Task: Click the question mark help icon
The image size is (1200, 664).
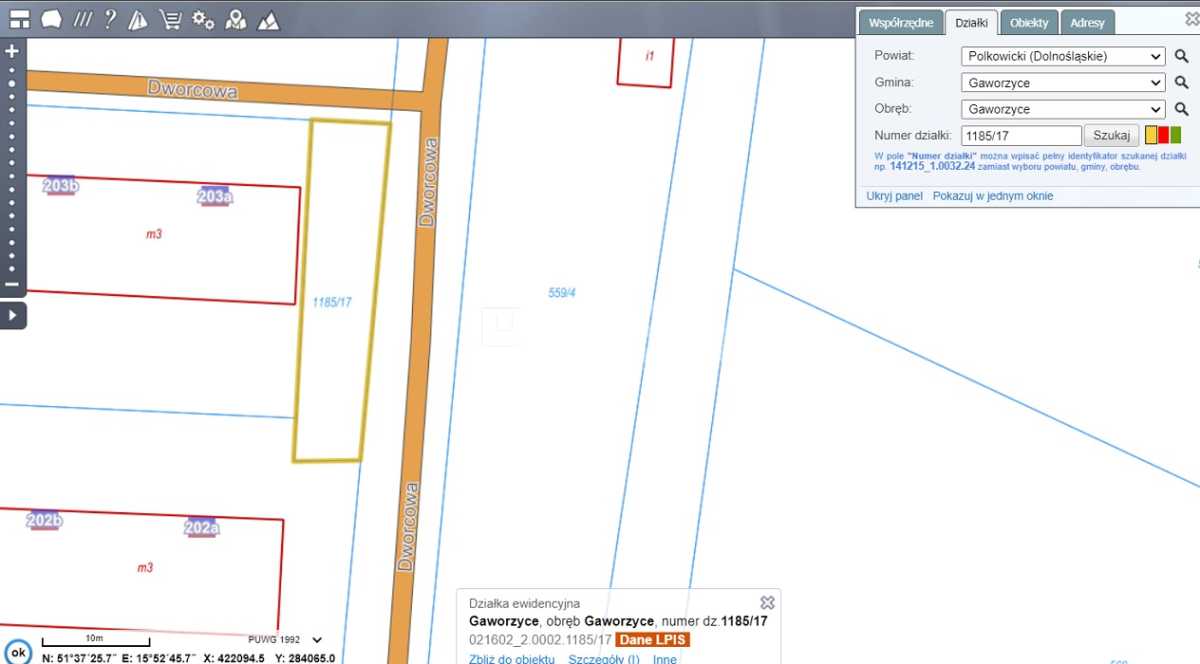Action: (110, 19)
